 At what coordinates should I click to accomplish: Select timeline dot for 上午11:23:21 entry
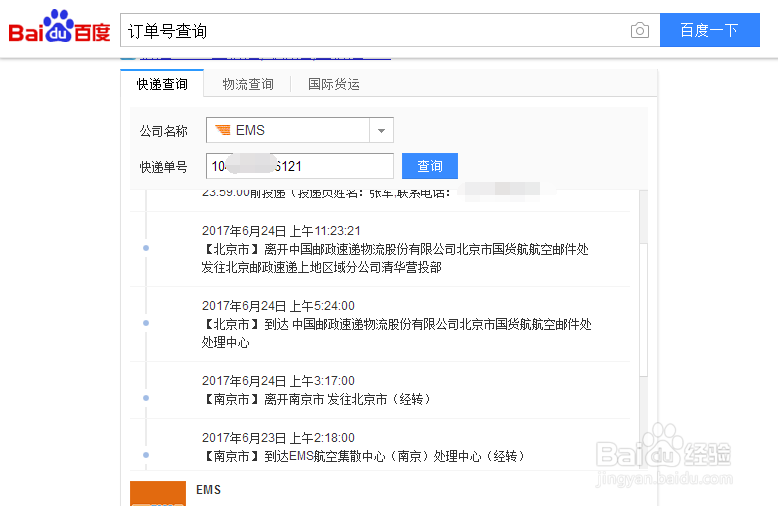click(x=146, y=248)
